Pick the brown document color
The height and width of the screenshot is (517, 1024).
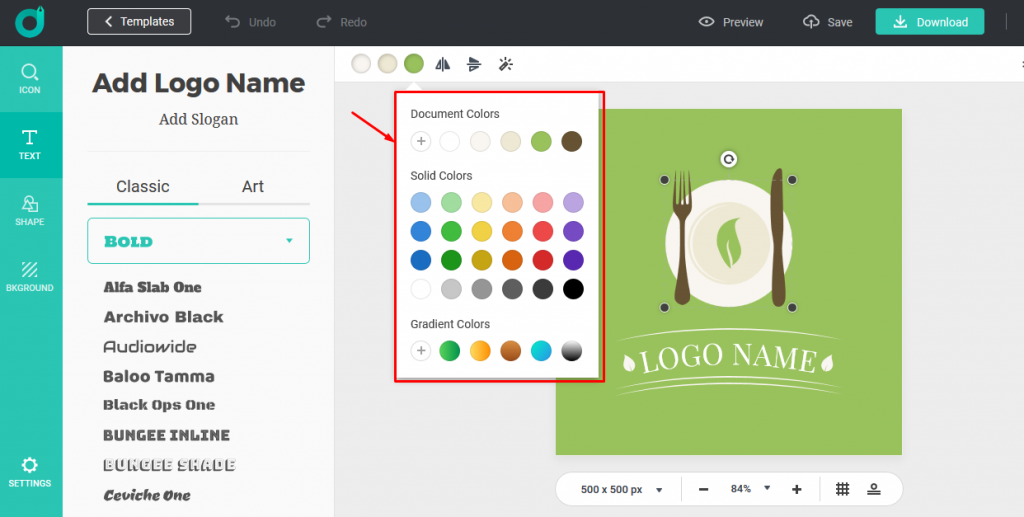pos(571,141)
